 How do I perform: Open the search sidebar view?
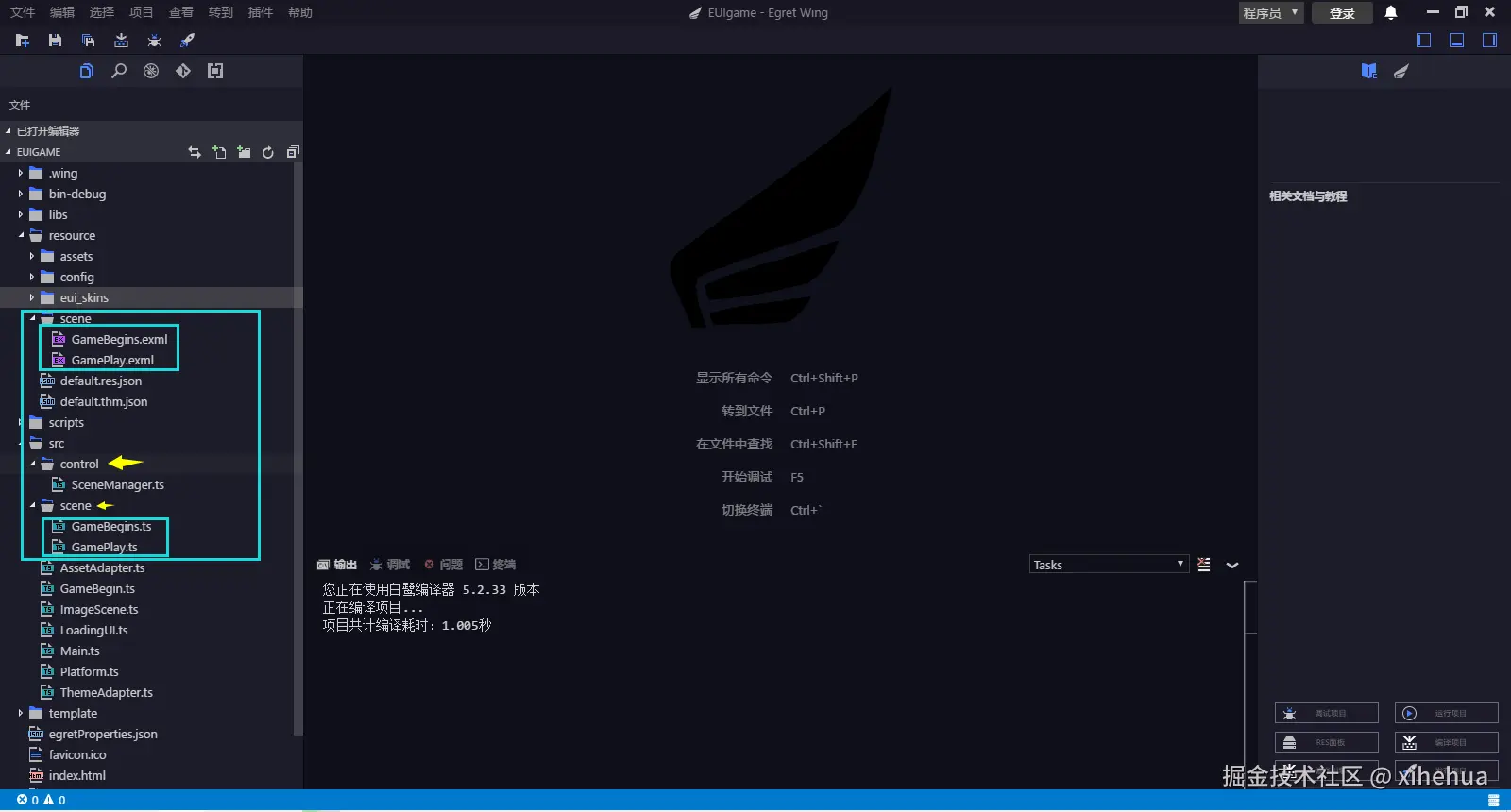point(119,71)
